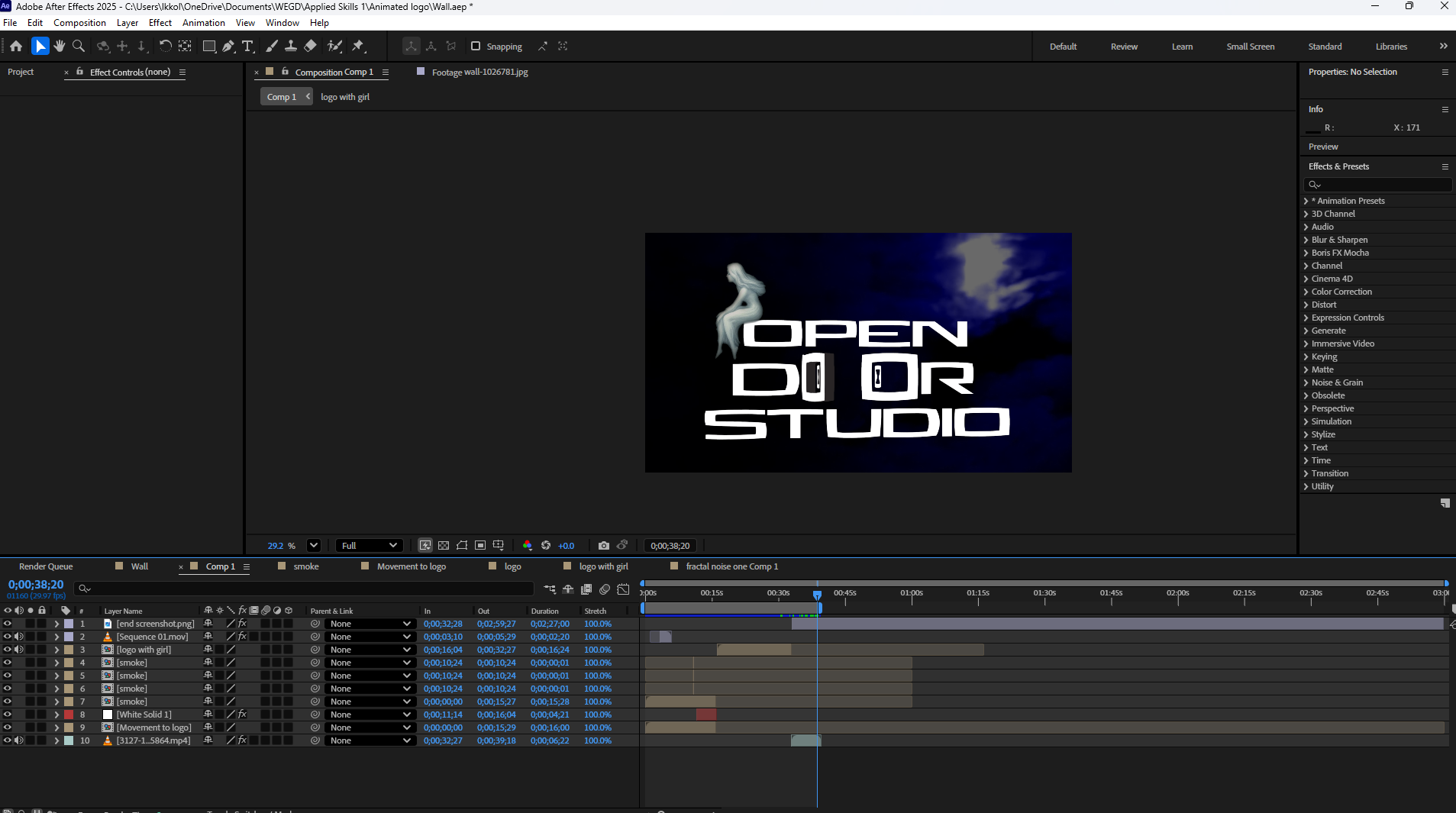Switch to the Small Screen workspace
1456x813 pixels.
click(1250, 47)
